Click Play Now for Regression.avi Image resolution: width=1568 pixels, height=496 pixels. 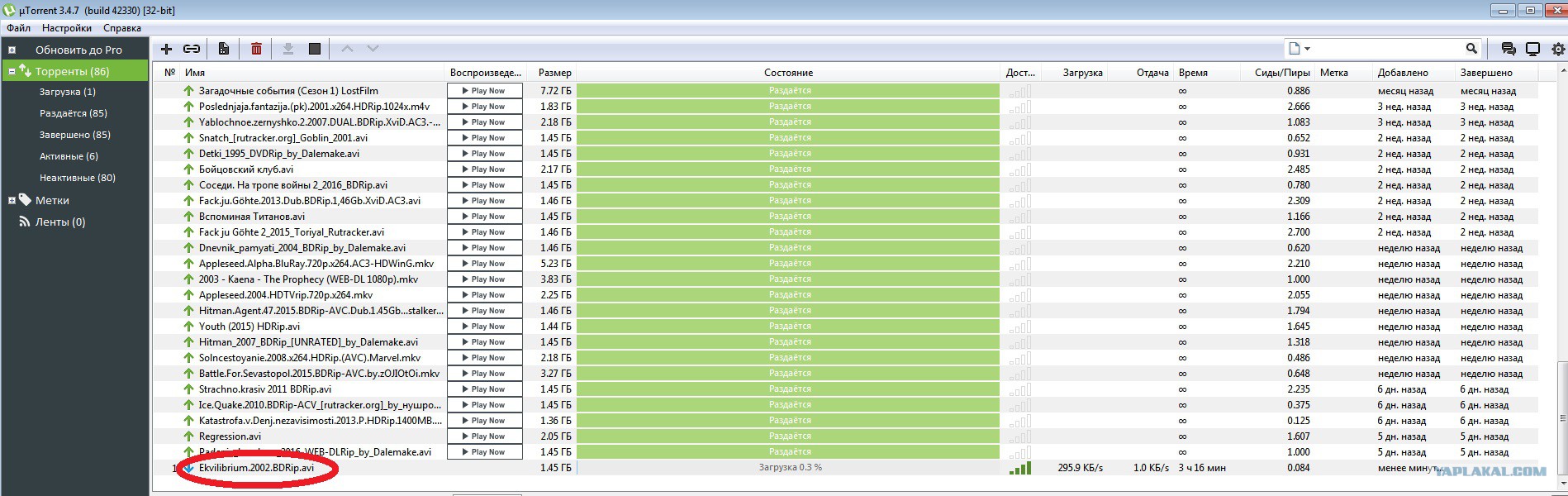coord(485,436)
